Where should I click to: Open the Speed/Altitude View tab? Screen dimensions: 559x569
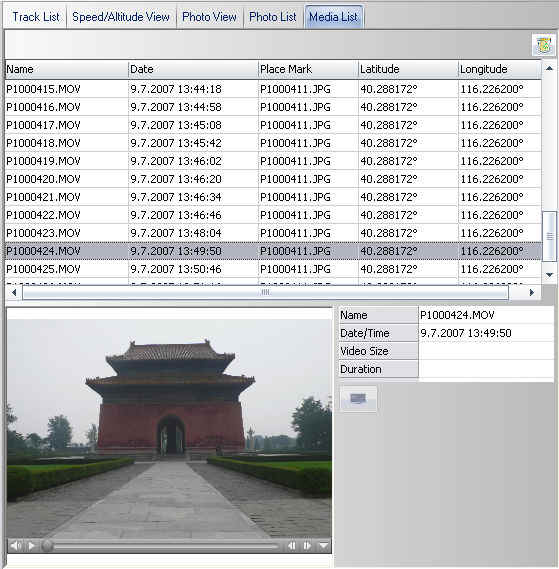pos(121,17)
